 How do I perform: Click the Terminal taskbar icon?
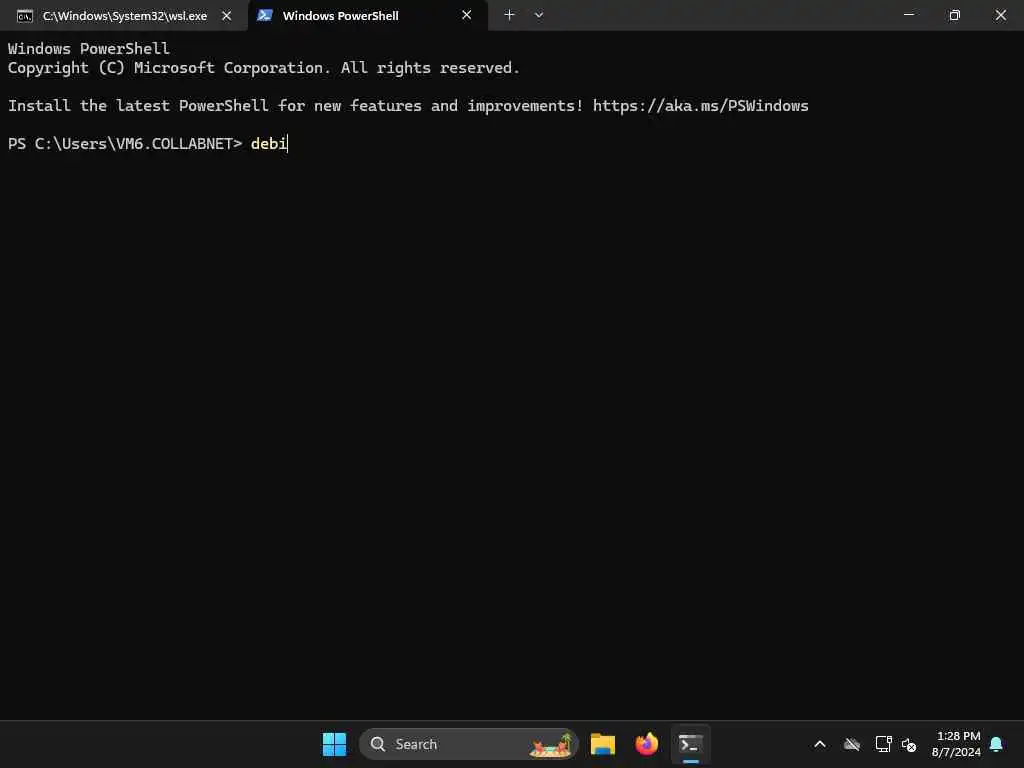(x=690, y=744)
